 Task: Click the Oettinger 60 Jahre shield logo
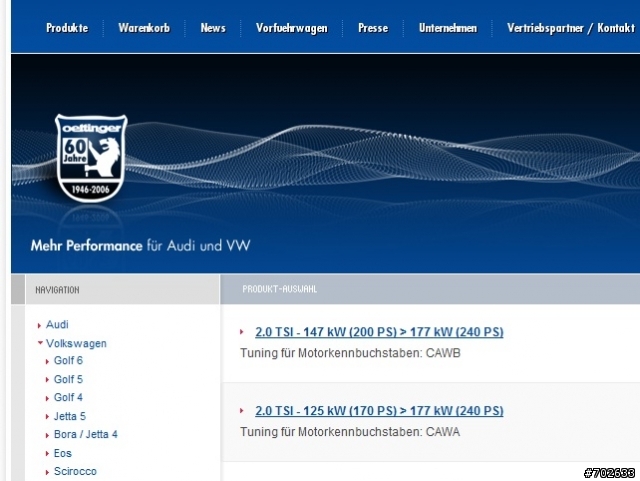pos(91,158)
